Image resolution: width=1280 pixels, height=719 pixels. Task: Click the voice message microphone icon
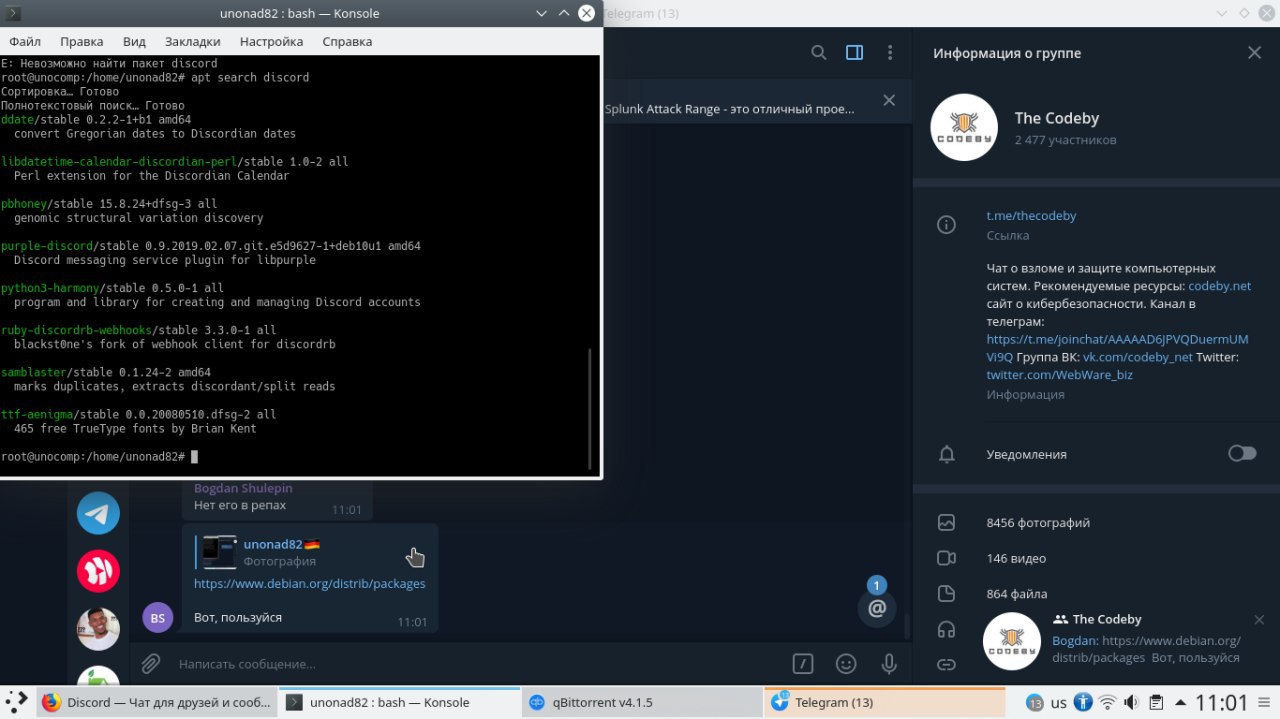[x=889, y=663]
